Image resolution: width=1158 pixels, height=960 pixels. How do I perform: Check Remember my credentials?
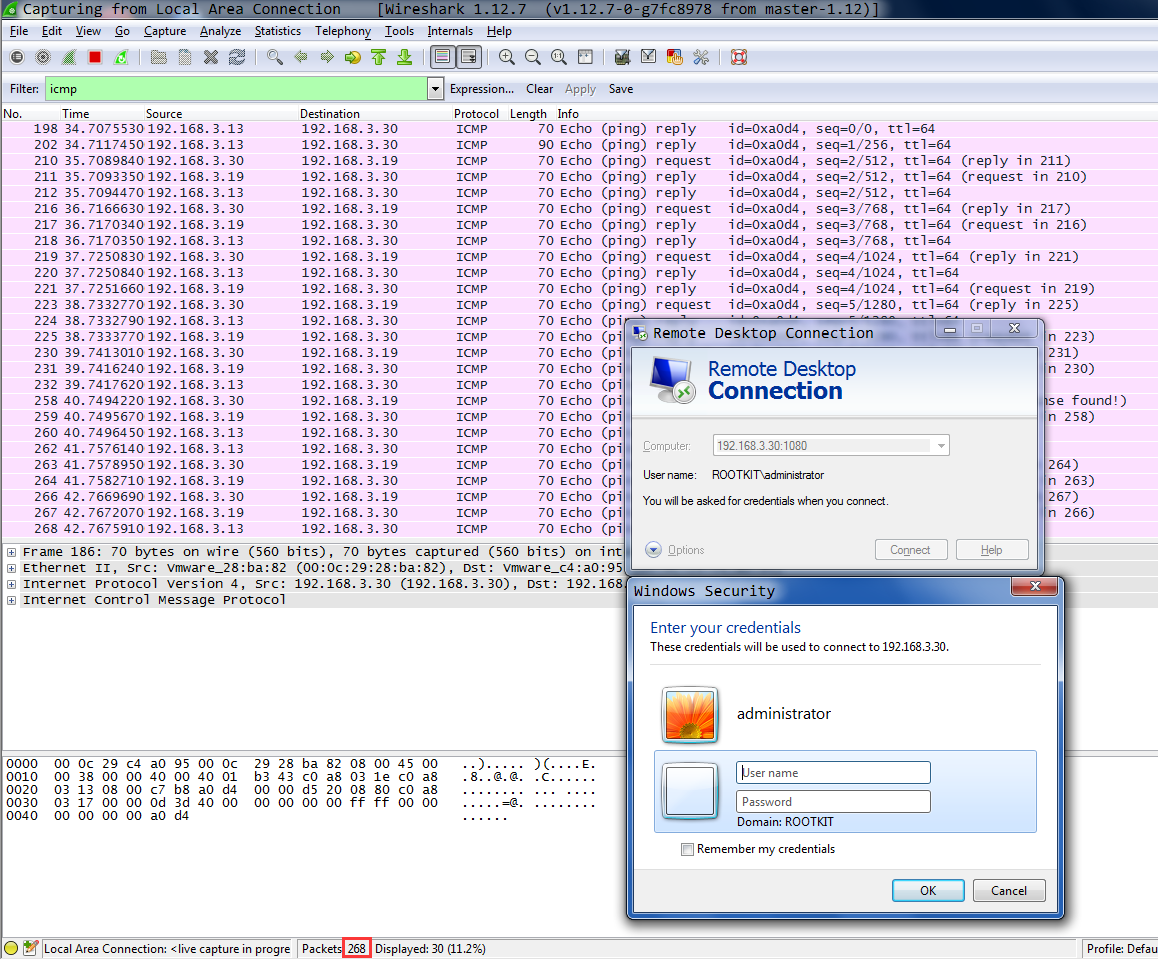click(x=688, y=849)
